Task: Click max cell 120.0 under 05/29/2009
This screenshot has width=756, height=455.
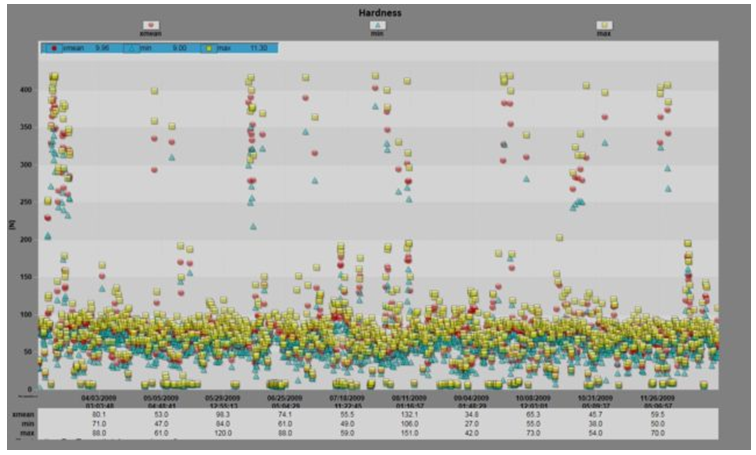Action: [223, 433]
